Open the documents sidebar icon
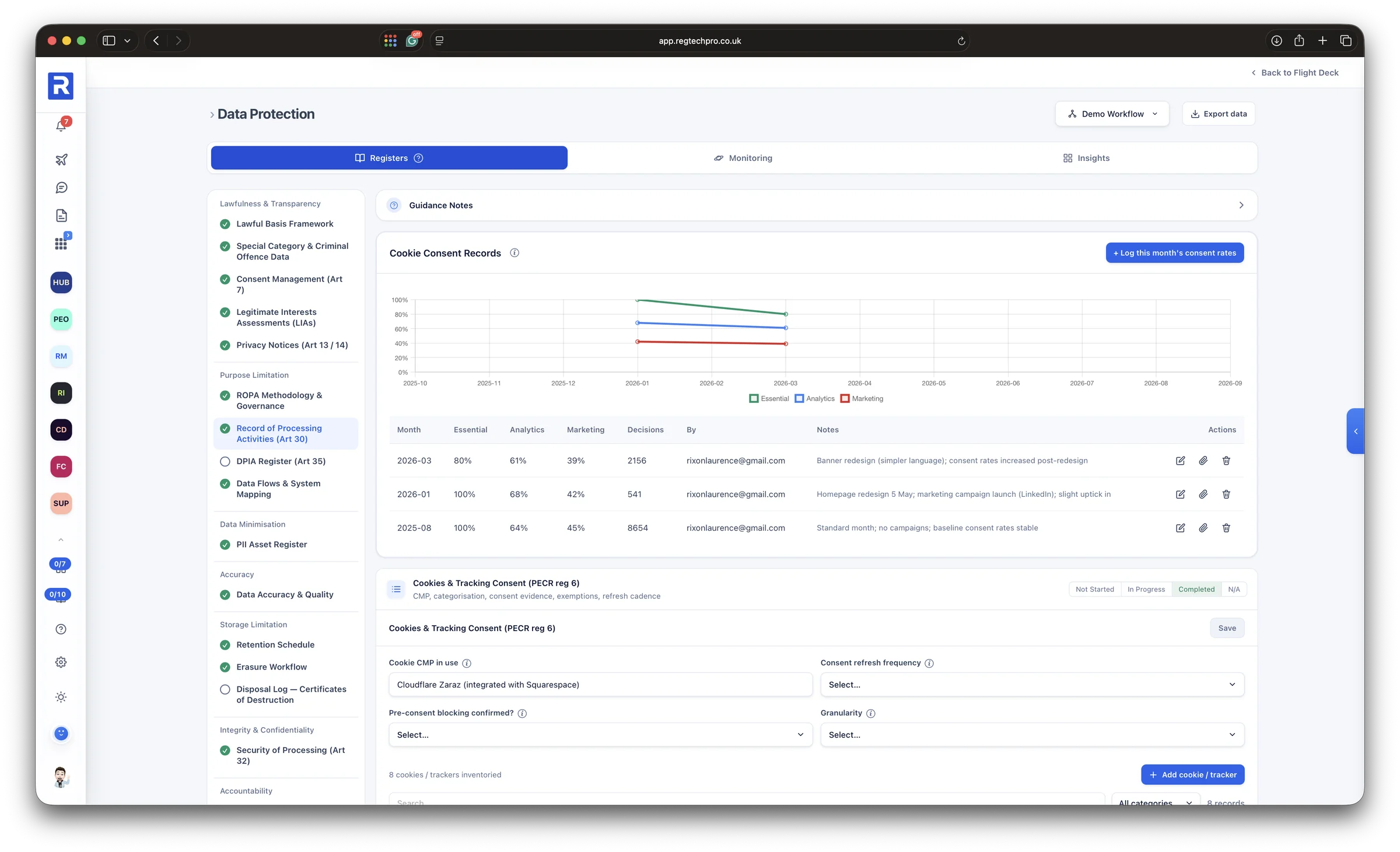This screenshot has width=1400, height=852. (61, 216)
